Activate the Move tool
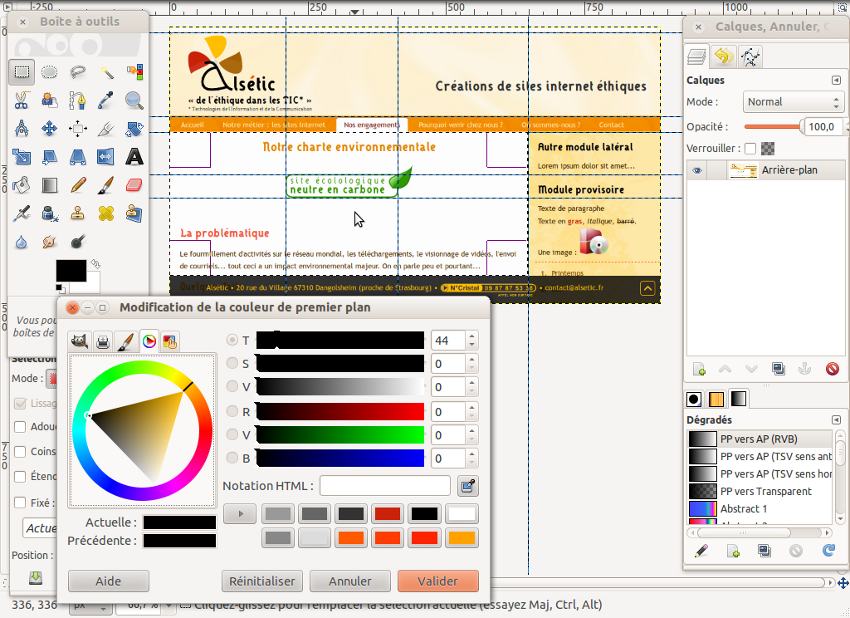The image size is (850, 618). pyautogui.click(x=49, y=129)
